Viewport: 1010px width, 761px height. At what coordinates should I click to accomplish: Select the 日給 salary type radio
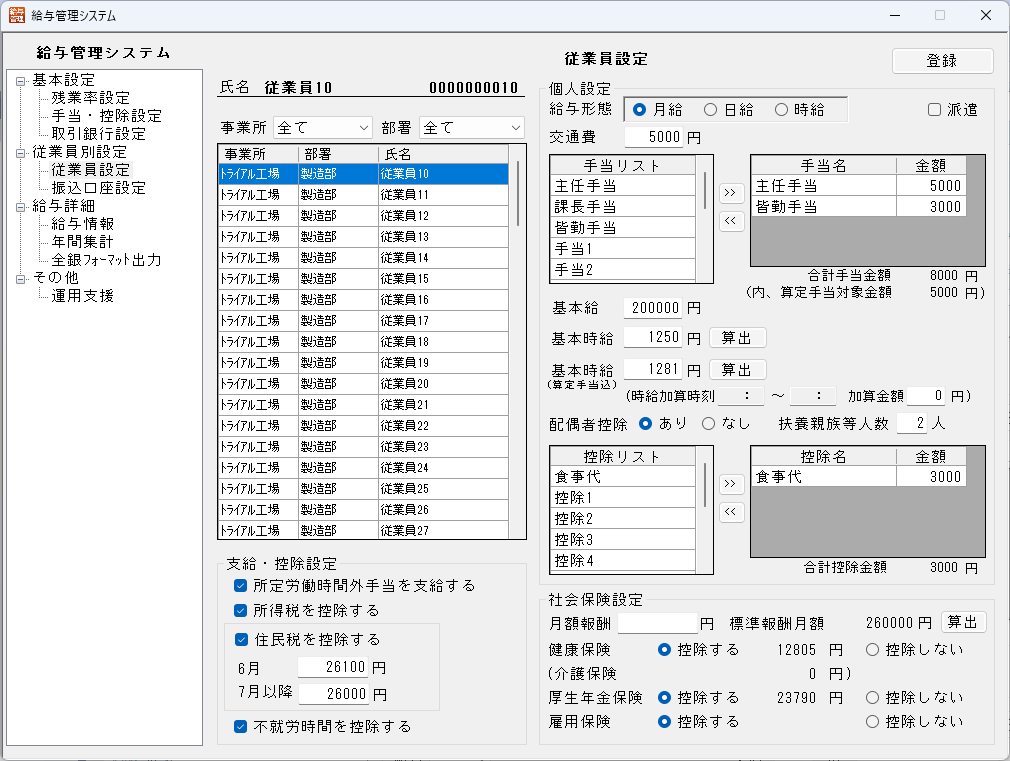[710, 110]
